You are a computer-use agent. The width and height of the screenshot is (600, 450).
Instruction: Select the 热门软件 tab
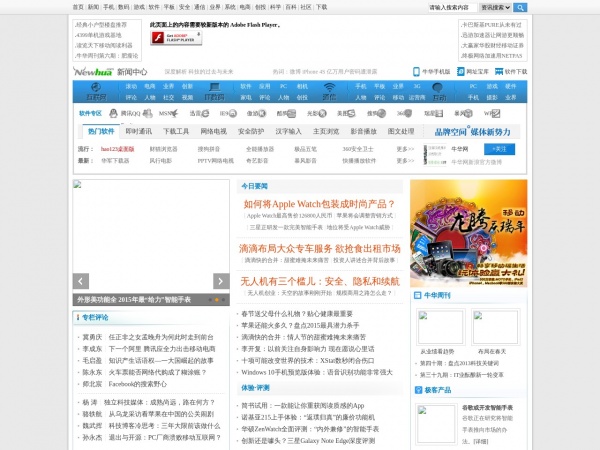click(101, 131)
